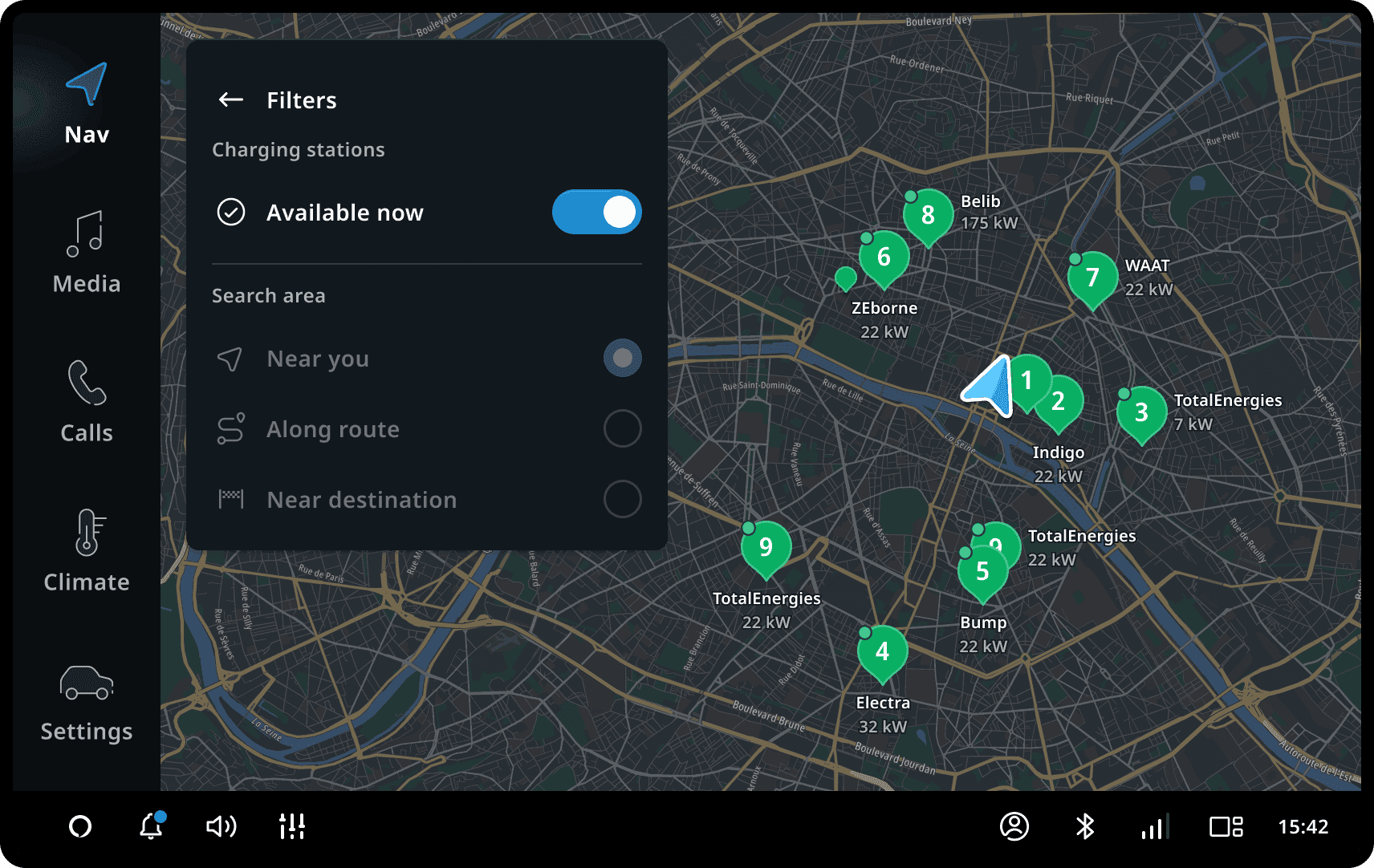The height and width of the screenshot is (868, 1374).
Task: Tap WAAT station marker 7
Action: (x=1092, y=278)
